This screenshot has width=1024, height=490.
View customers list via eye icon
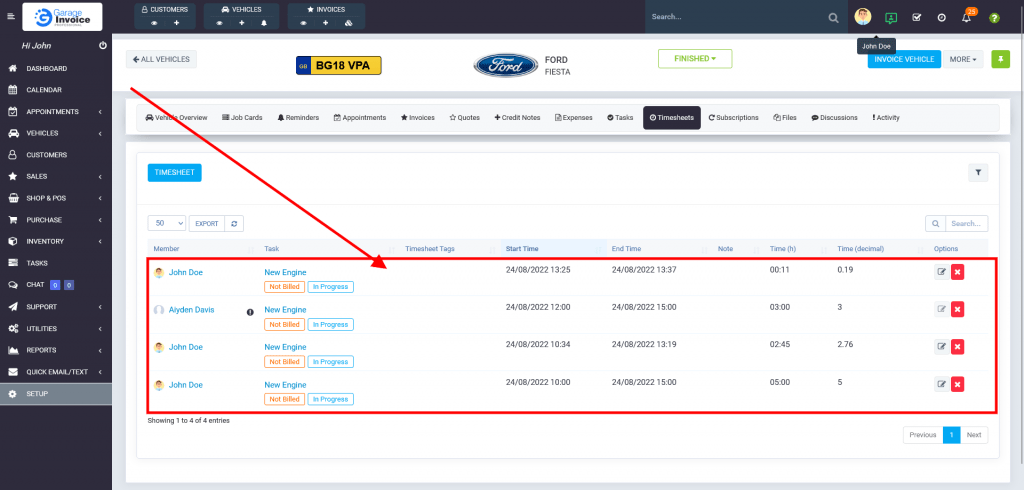coord(155,23)
